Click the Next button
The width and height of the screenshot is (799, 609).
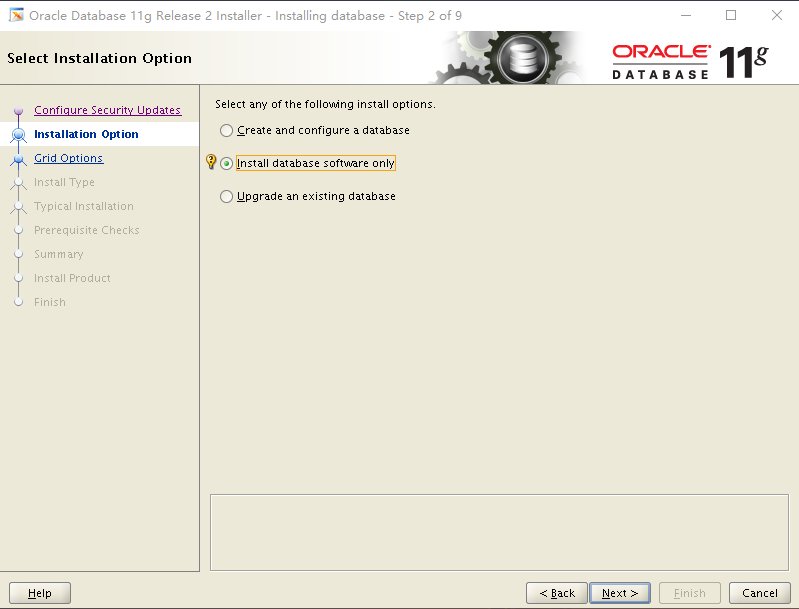[x=620, y=593]
